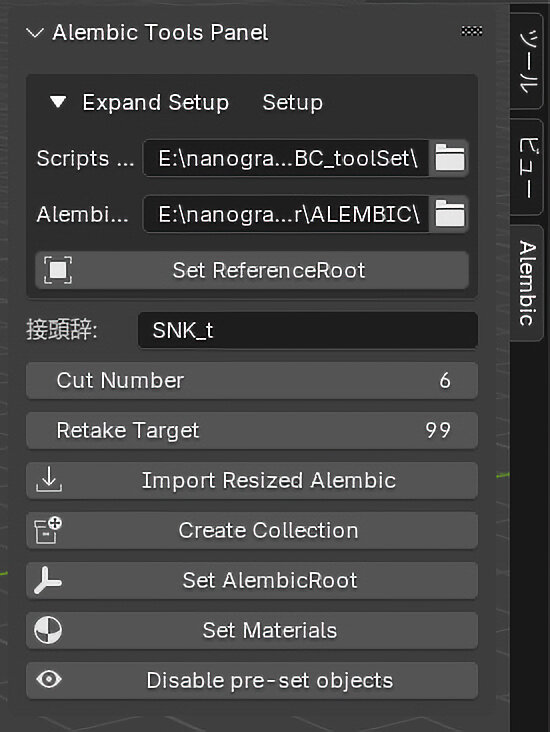Click the Set AlembicRoot axis icon
This screenshot has height=732, width=550.
click(48, 580)
